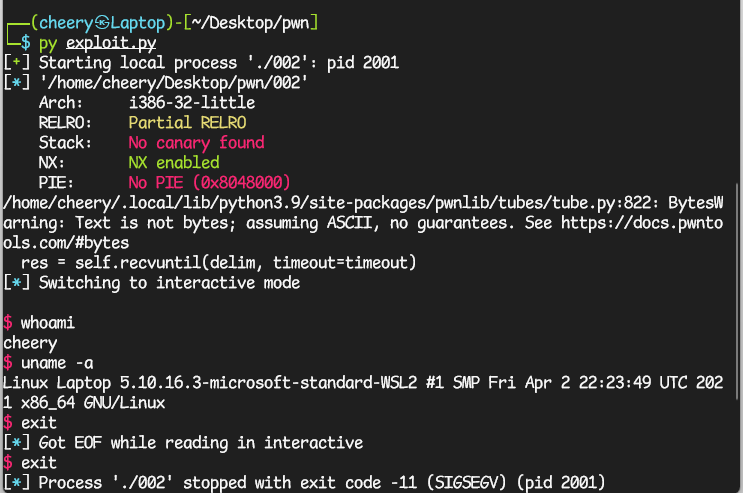This screenshot has height=493, width=743.
Task: Click the green 'NX enabled' text
Action: click(x=174, y=163)
